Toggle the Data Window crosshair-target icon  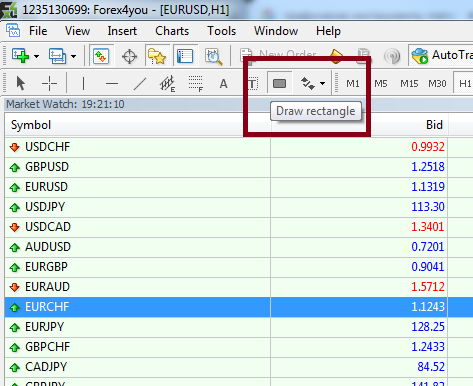[129, 56]
